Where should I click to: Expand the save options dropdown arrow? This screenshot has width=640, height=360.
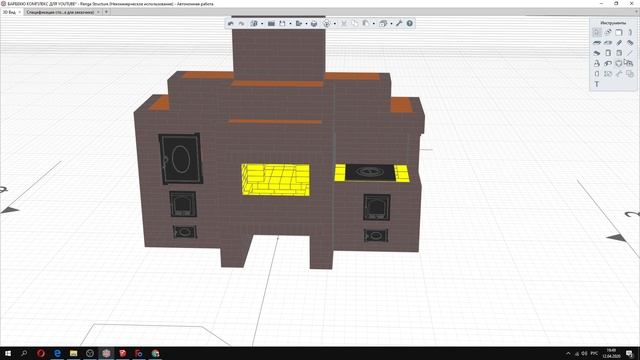tap(290, 24)
